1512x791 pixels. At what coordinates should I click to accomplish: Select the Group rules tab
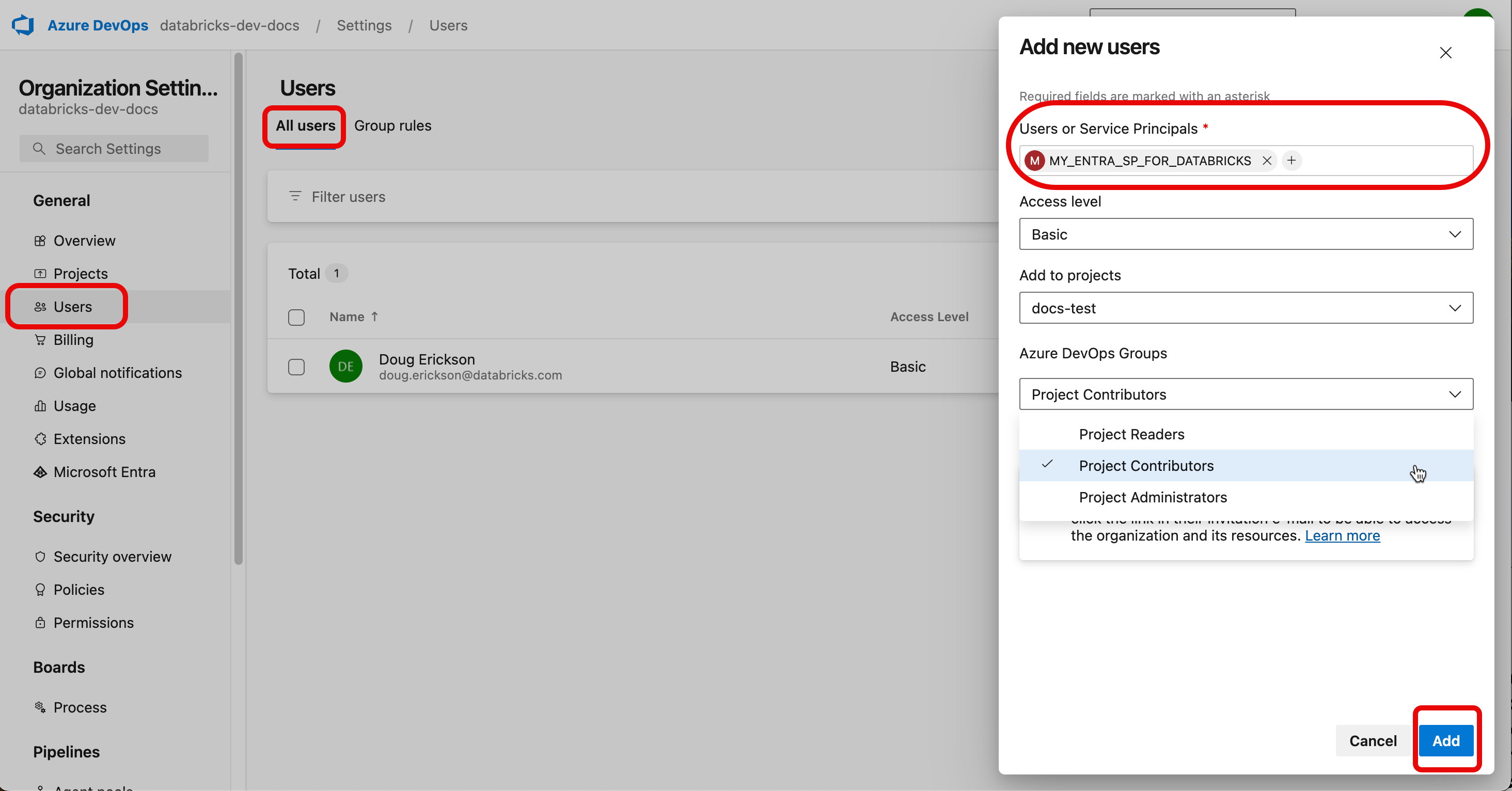392,125
